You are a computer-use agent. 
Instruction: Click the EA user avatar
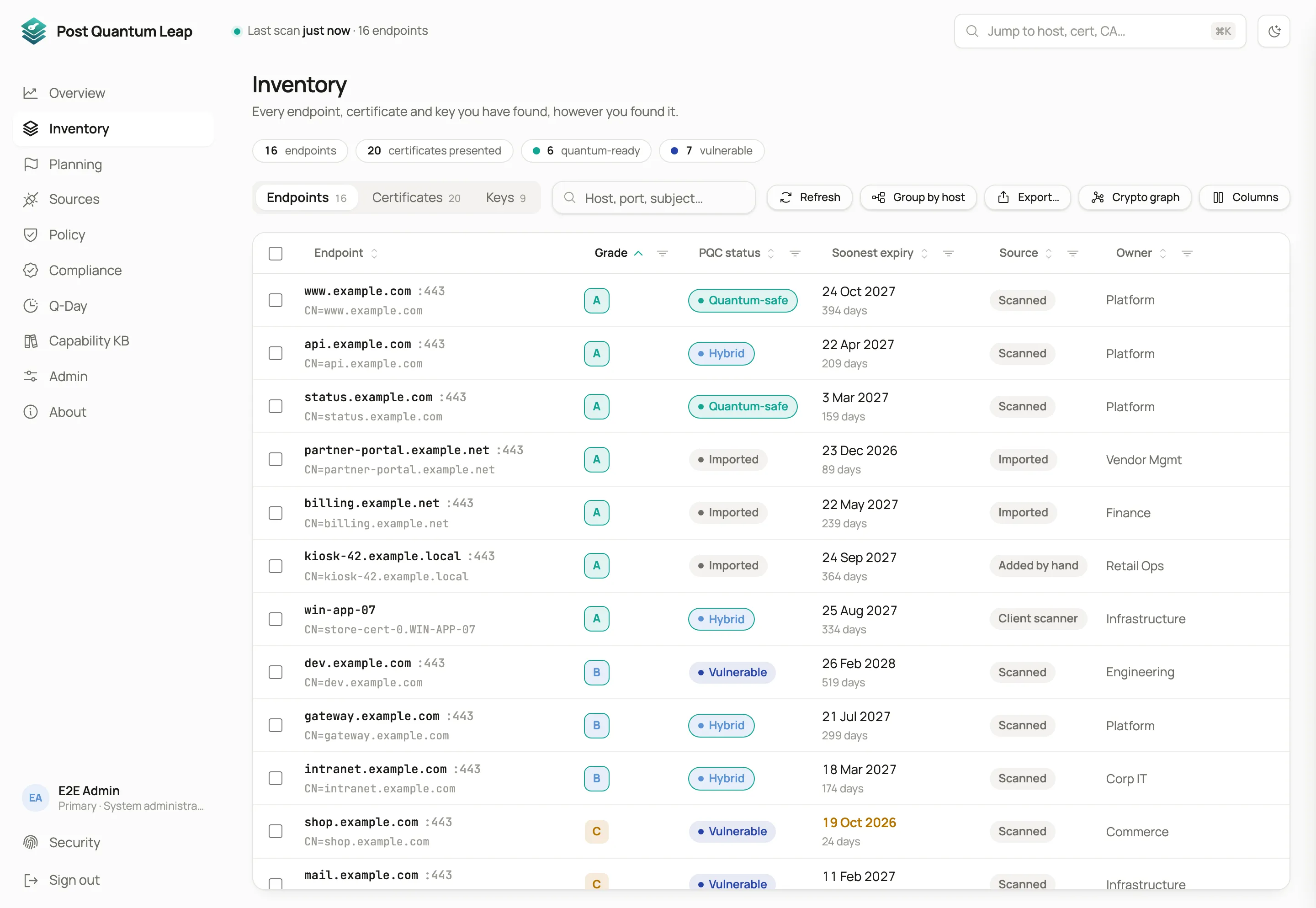[x=35, y=797]
